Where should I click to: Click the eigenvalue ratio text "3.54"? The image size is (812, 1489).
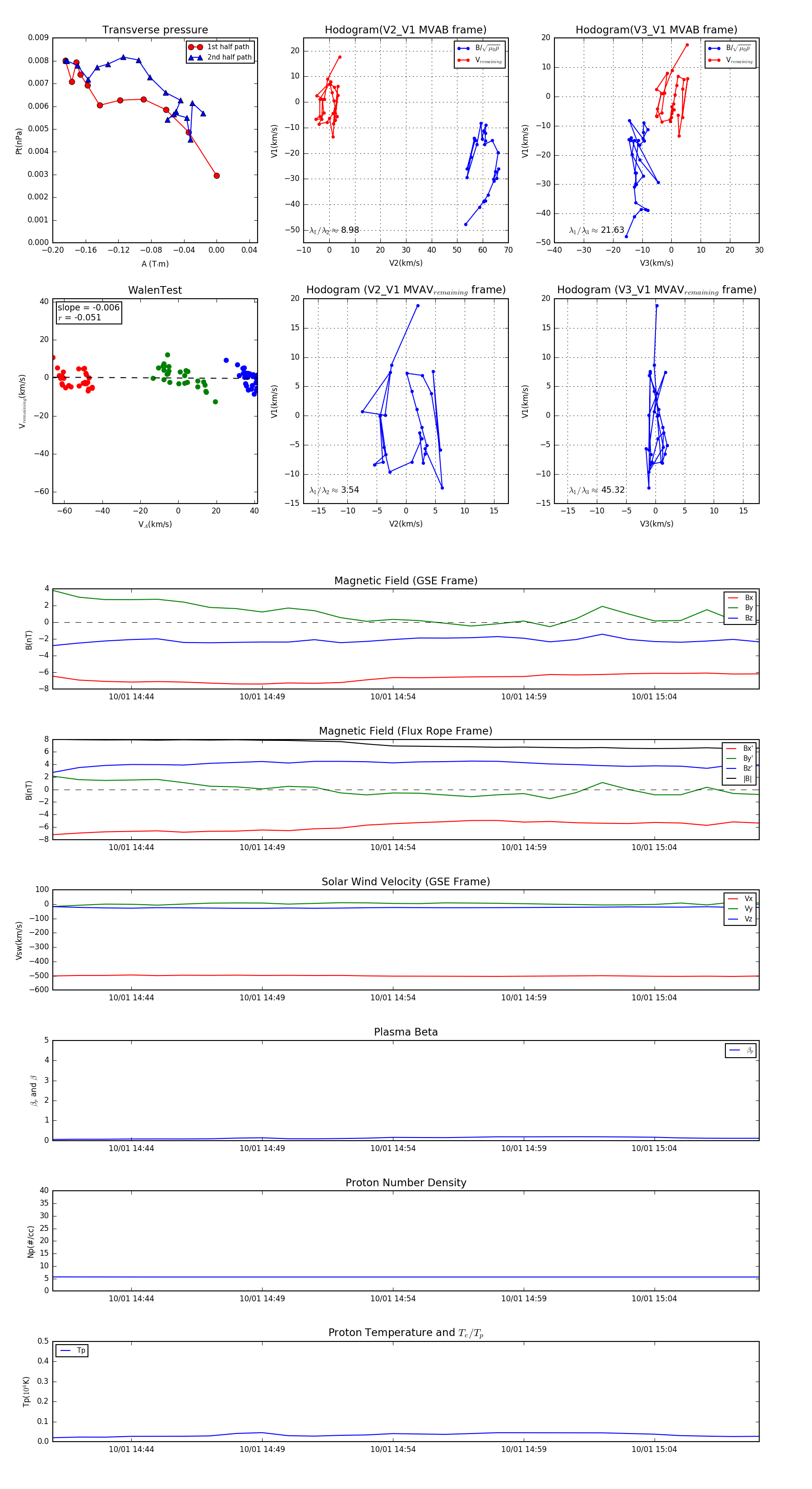pyautogui.click(x=350, y=490)
